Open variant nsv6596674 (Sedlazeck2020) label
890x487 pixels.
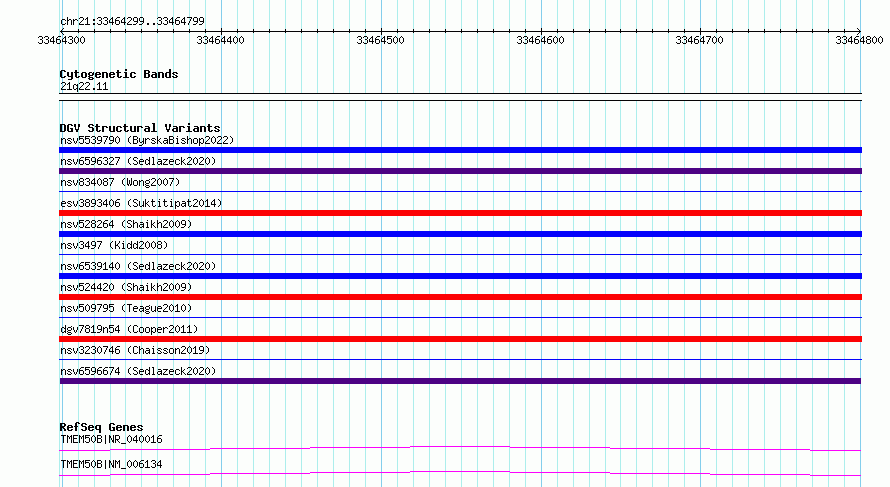(138, 371)
